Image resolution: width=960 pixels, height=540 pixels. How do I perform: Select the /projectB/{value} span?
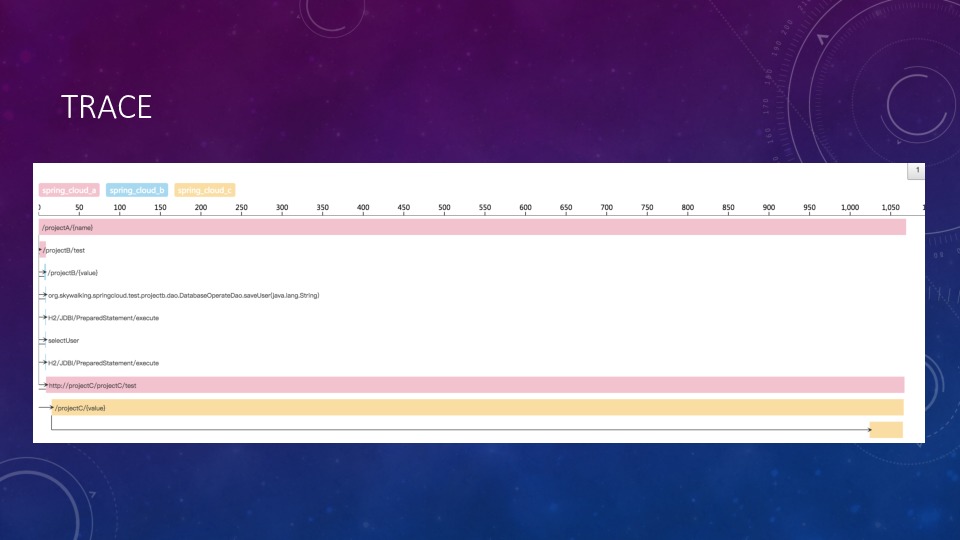click(73, 272)
